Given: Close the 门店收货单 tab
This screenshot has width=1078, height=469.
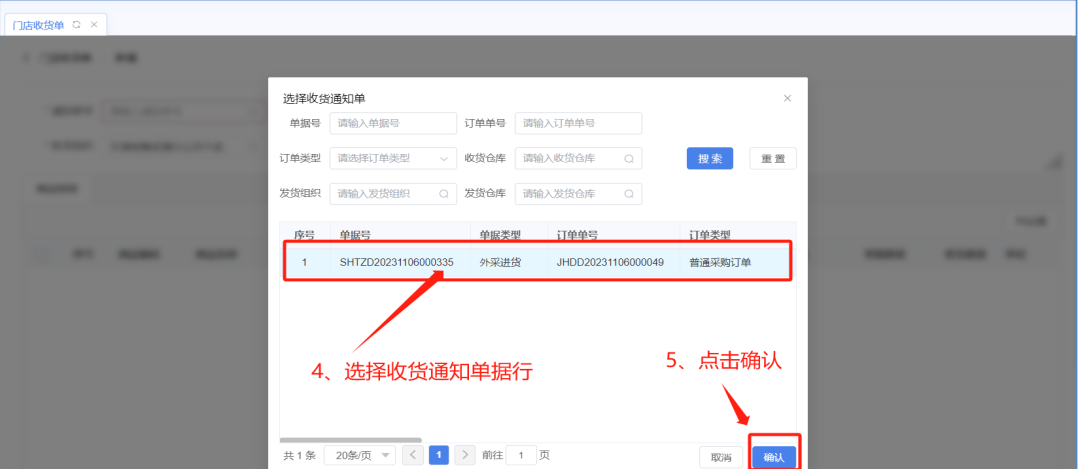Looking at the screenshot, I should tap(94, 24).
